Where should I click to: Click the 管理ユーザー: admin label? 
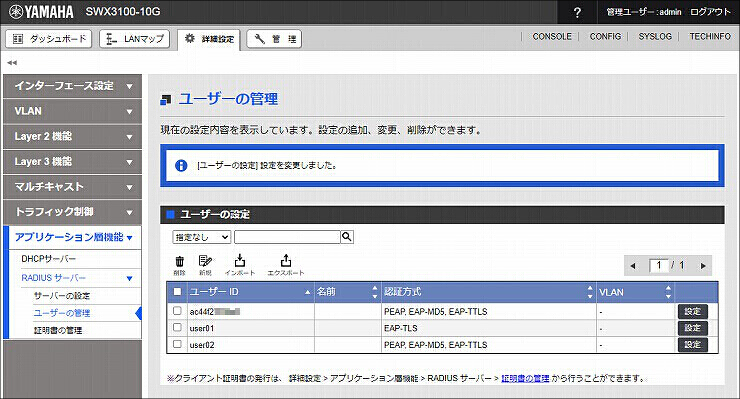pyautogui.click(x=644, y=12)
